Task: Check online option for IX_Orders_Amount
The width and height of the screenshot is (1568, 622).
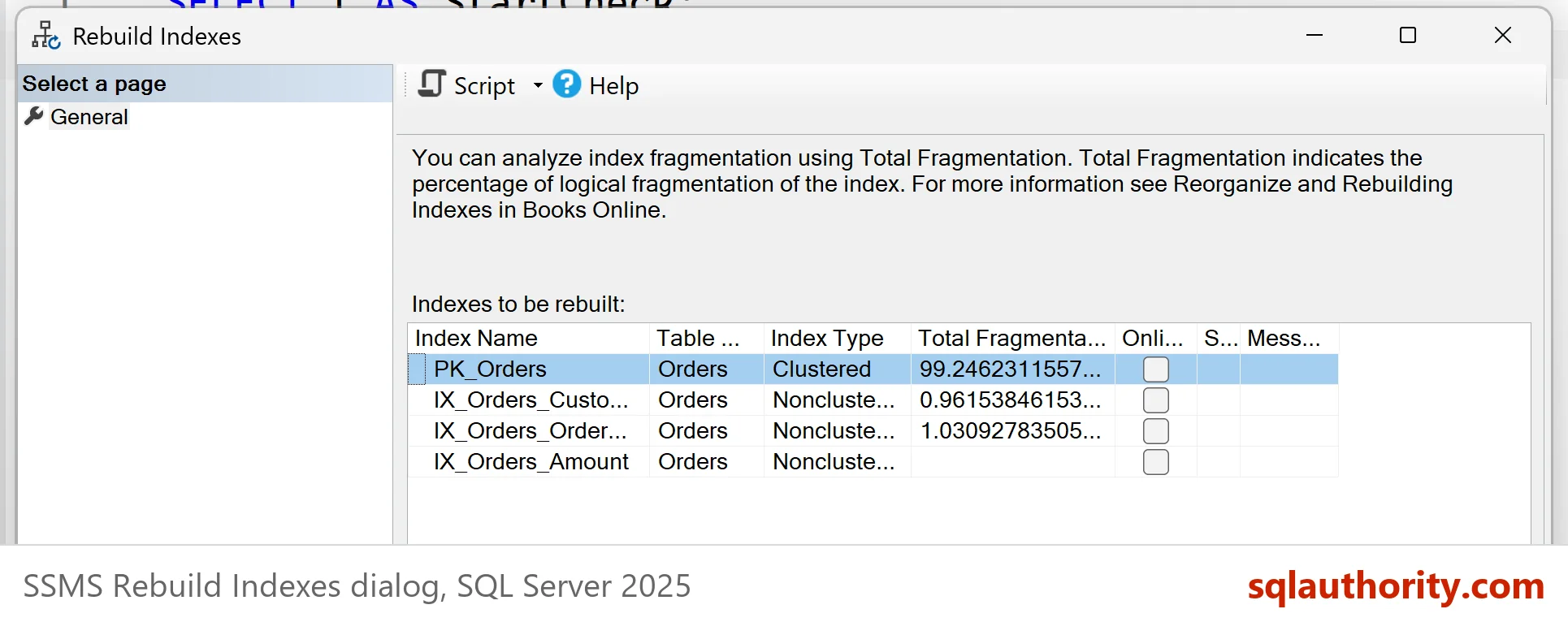Action: (1156, 462)
